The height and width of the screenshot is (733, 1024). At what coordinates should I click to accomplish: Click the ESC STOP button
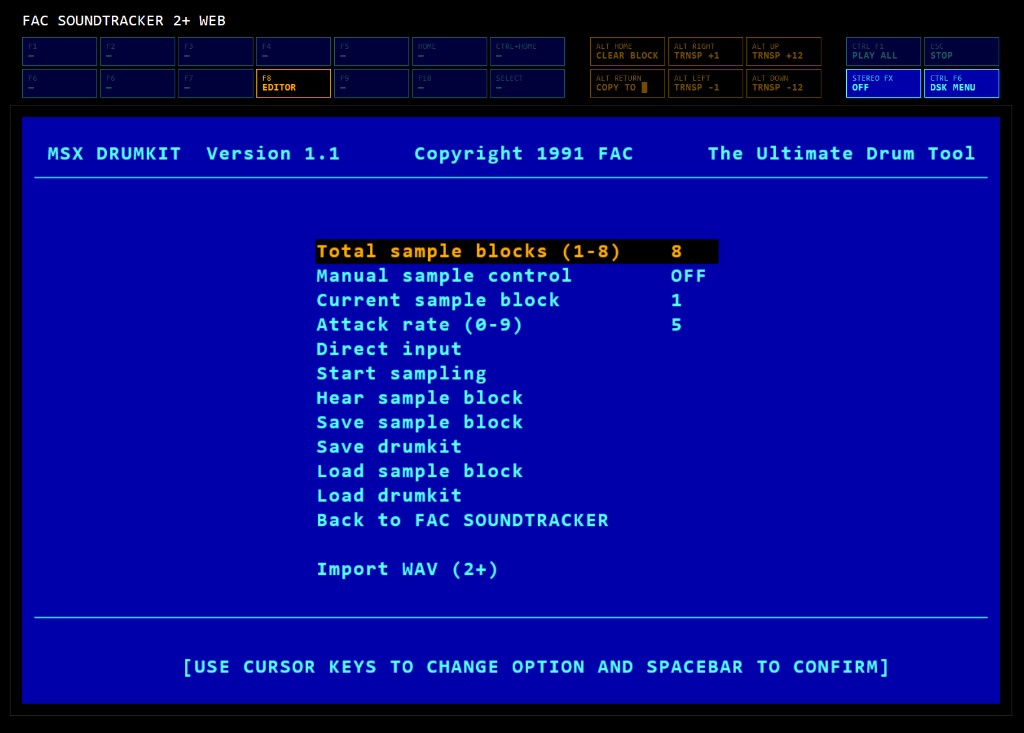click(x=961, y=52)
